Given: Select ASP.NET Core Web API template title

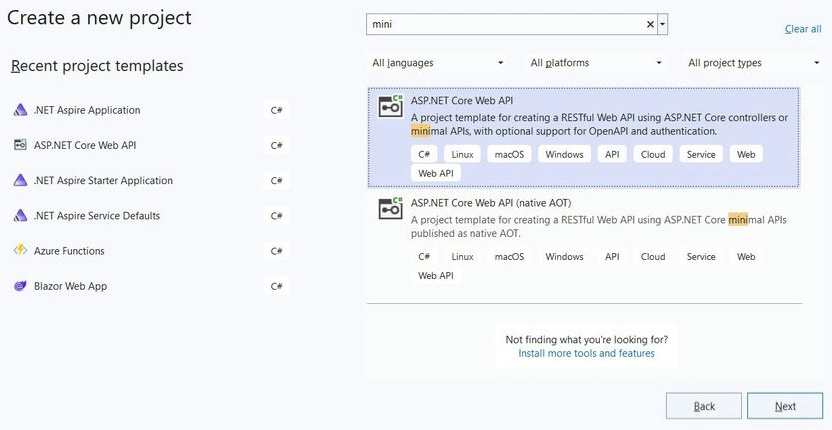Looking at the screenshot, I should point(462,100).
